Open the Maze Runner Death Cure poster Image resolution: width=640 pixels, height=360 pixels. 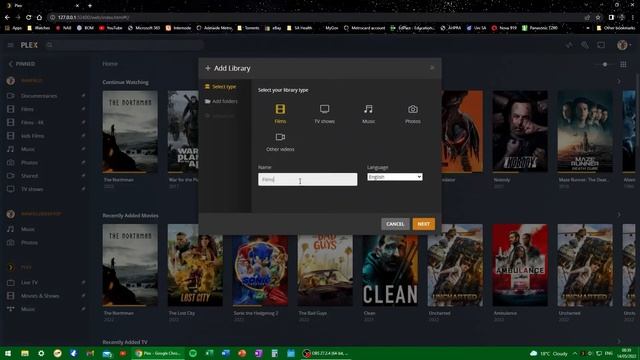click(585, 131)
